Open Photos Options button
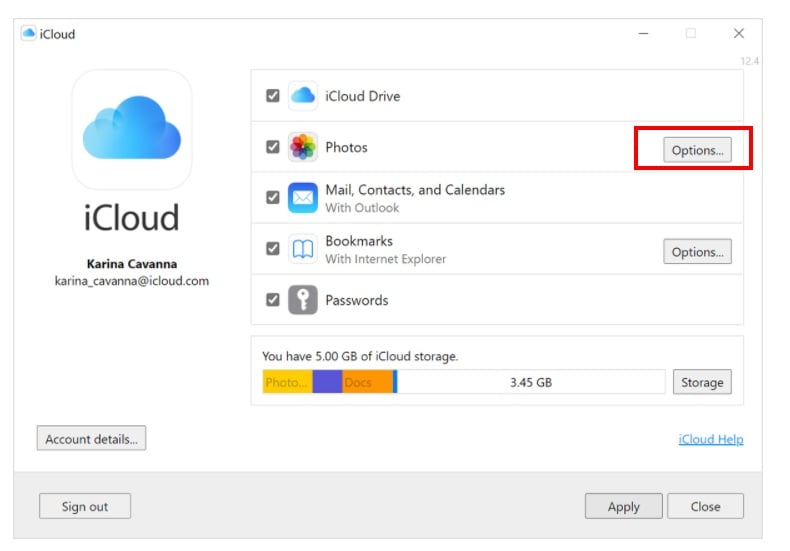The width and height of the screenshot is (790, 551). click(697, 150)
